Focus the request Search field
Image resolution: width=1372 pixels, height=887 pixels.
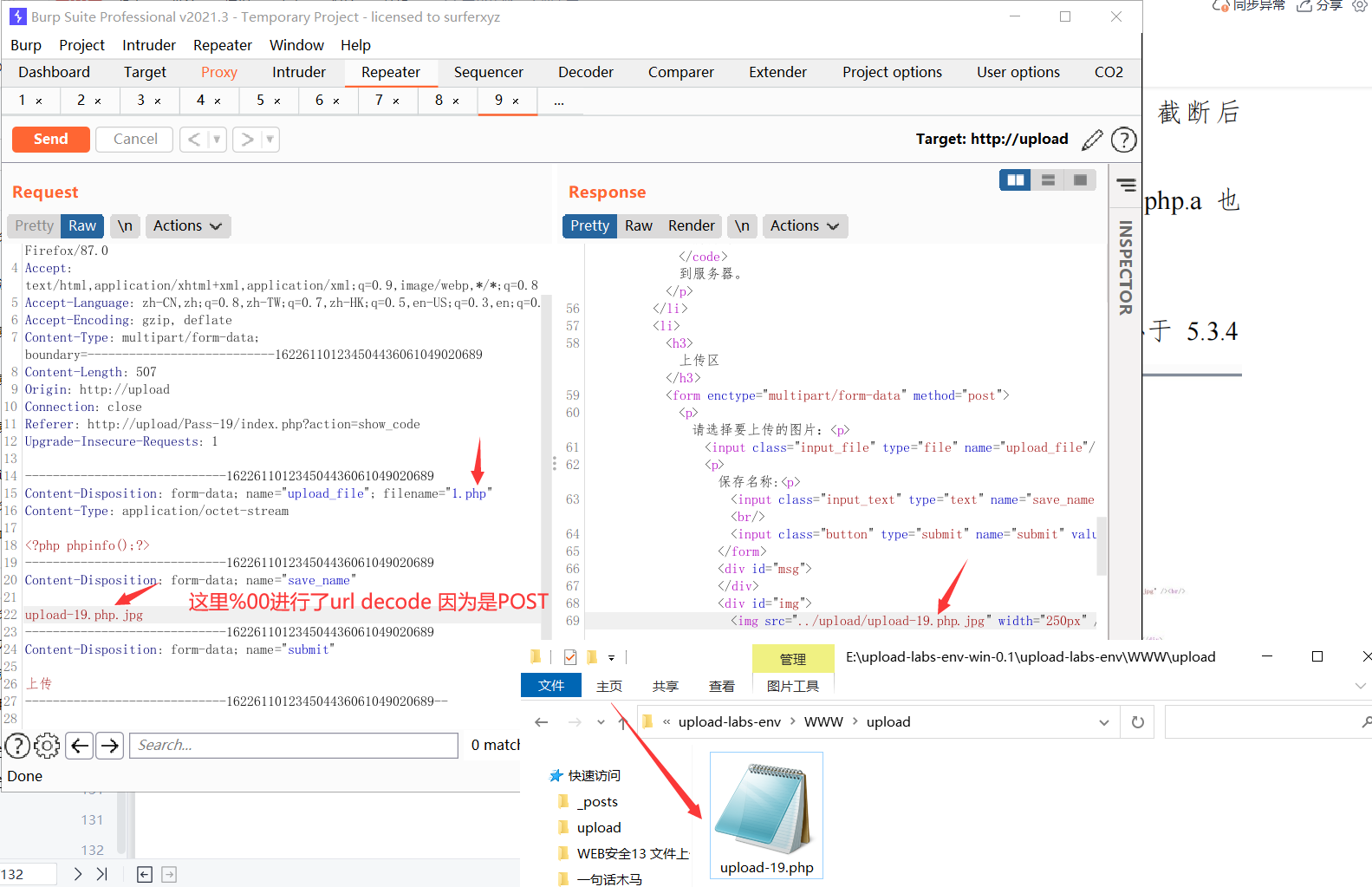(x=294, y=746)
